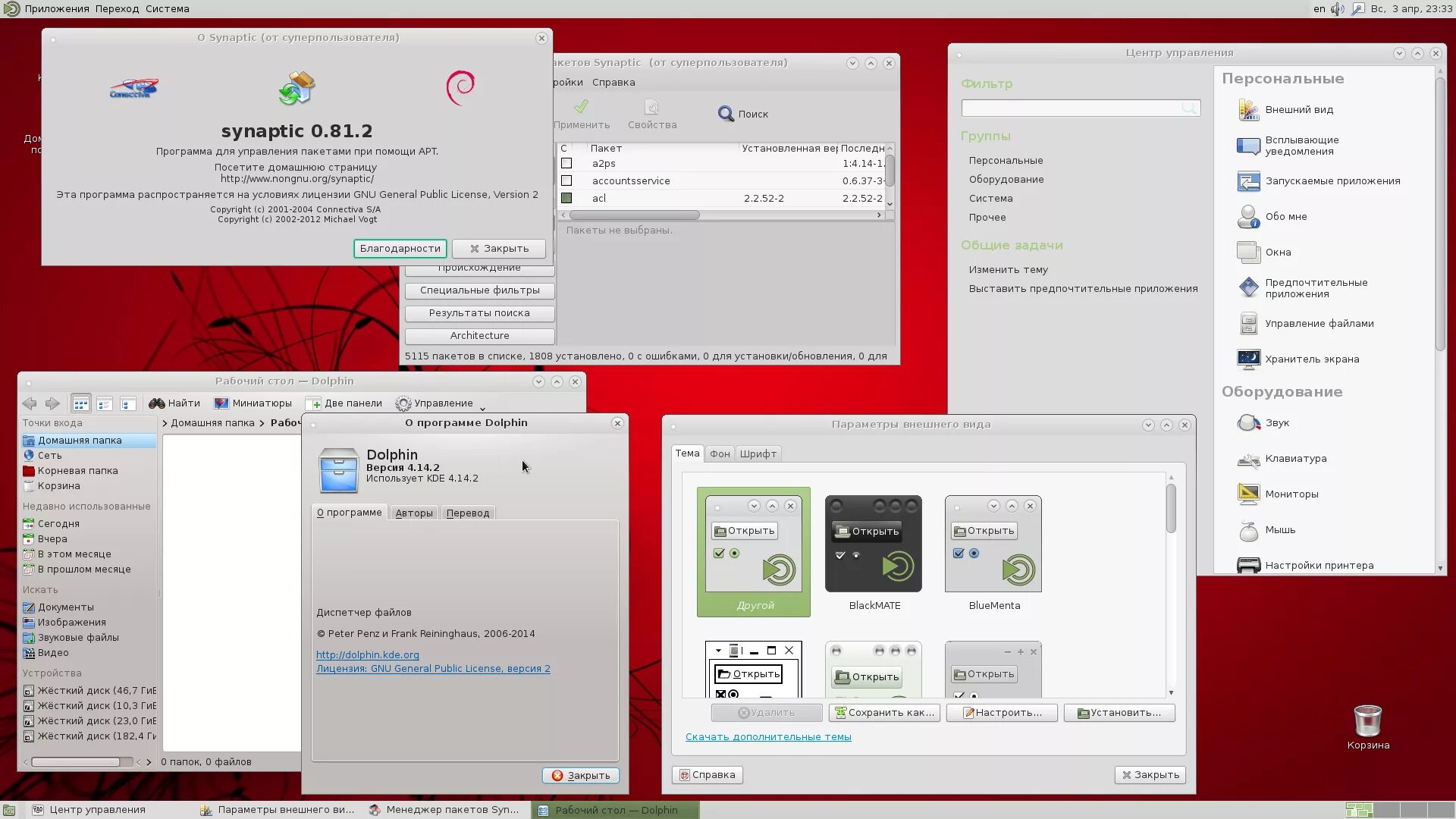The image size is (1456, 819).
Task: Open the Screensaver settings icon
Action: (1248, 359)
